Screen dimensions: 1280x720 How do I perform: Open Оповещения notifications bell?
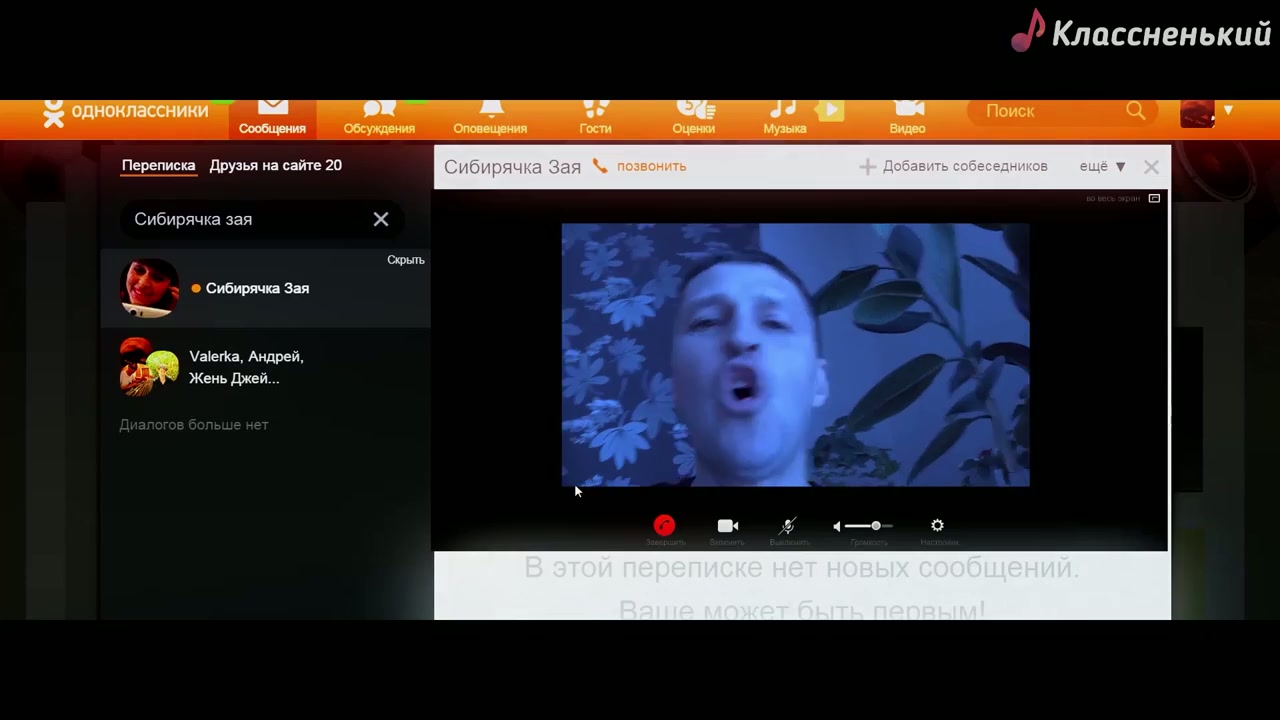pos(490,118)
